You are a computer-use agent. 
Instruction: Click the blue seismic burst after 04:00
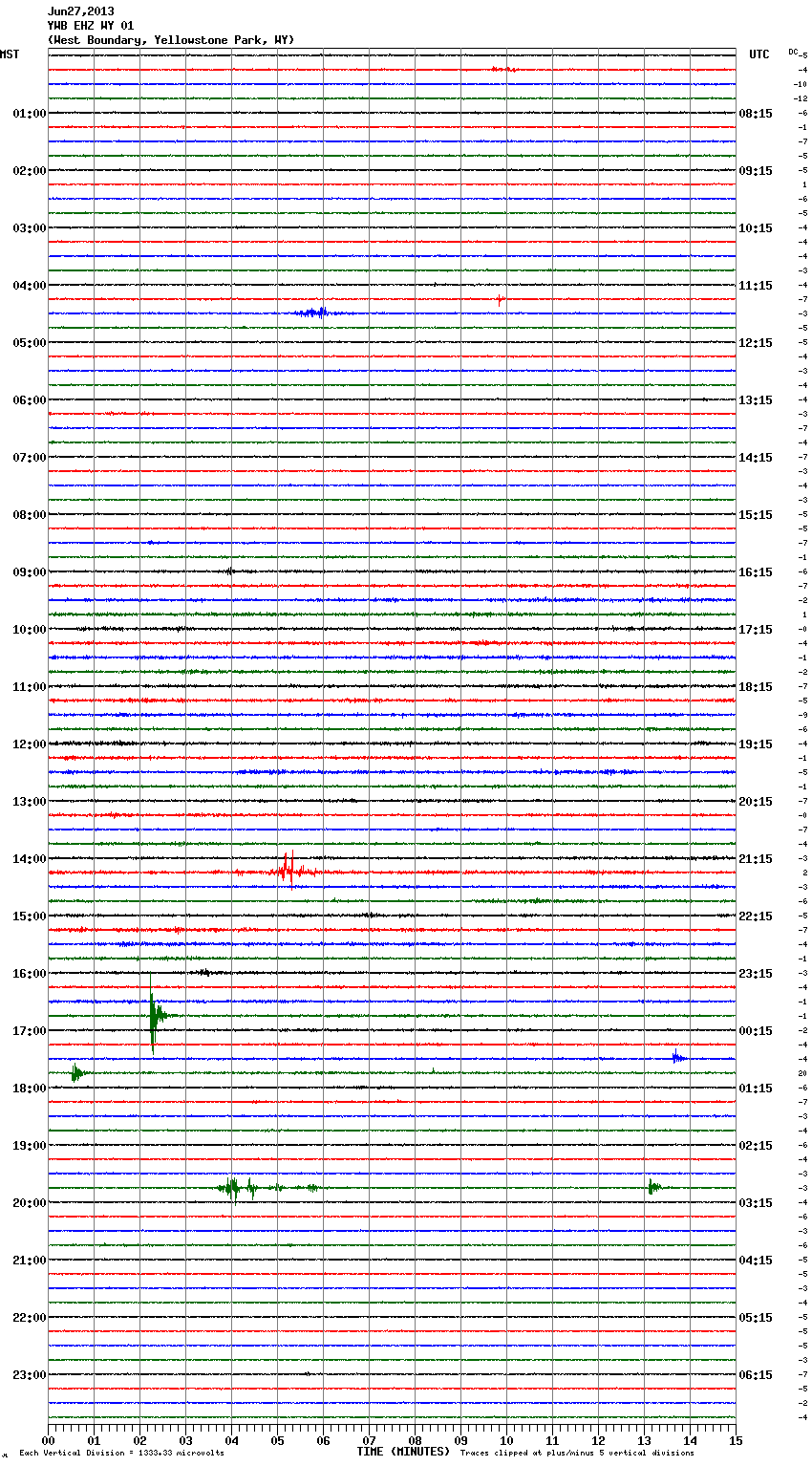click(313, 313)
